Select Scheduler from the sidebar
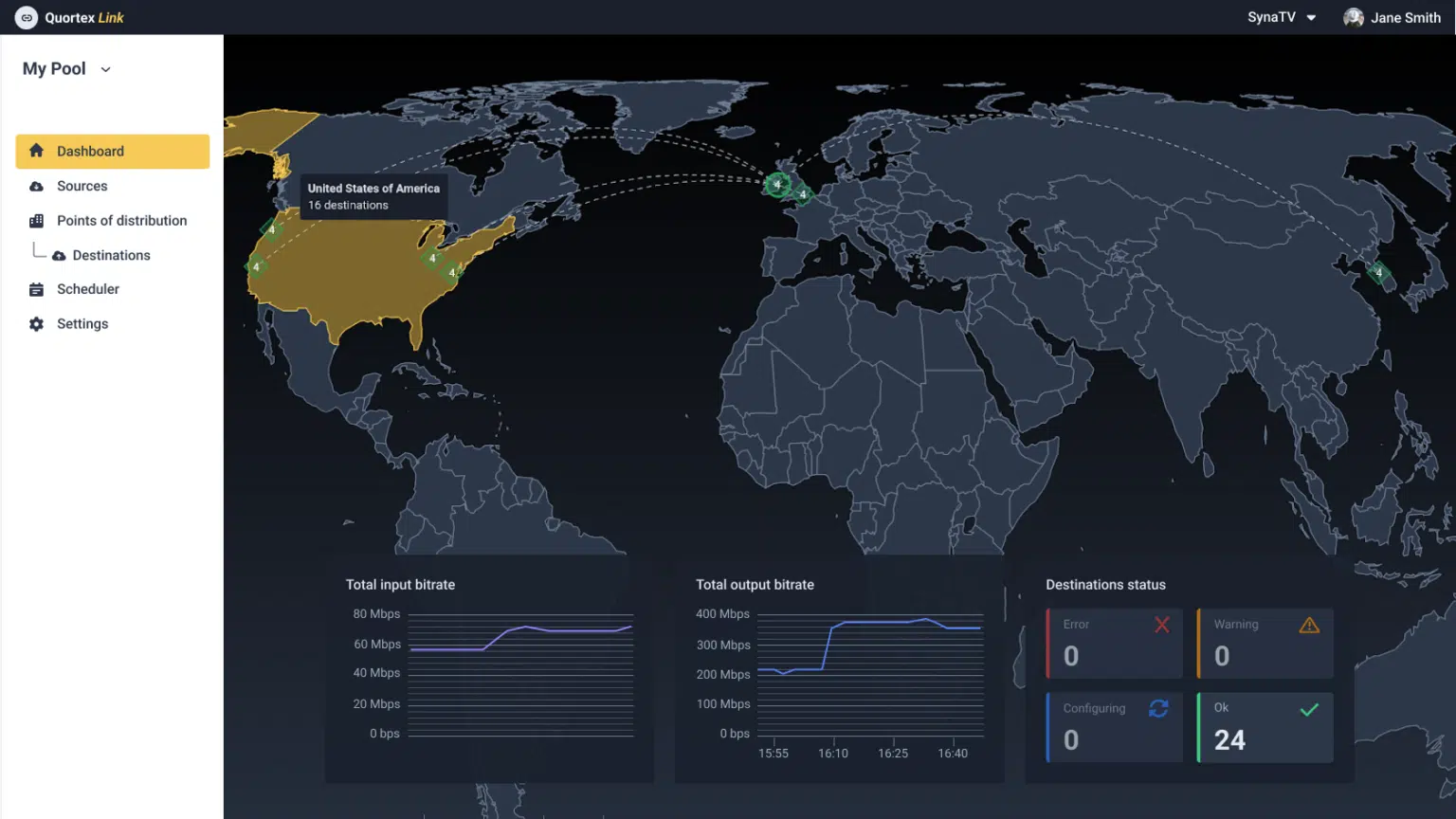This screenshot has width=1456, height=819. [x=87, y=289]
